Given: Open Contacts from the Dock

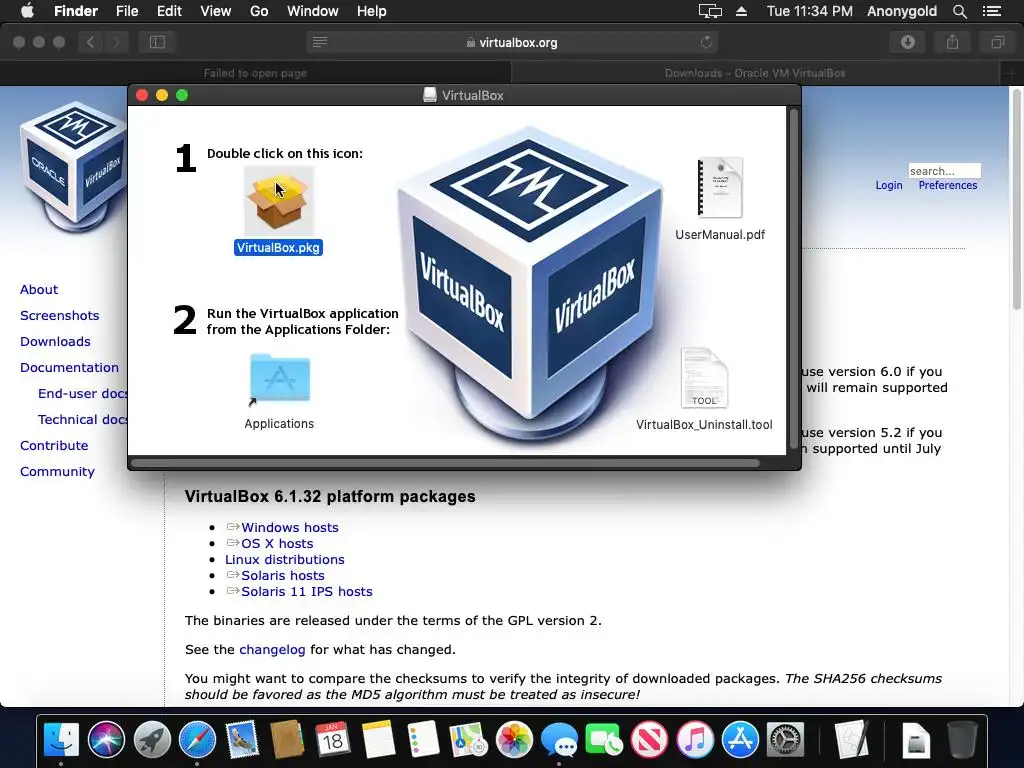Looking at the screenshot, I should (287, 739).
